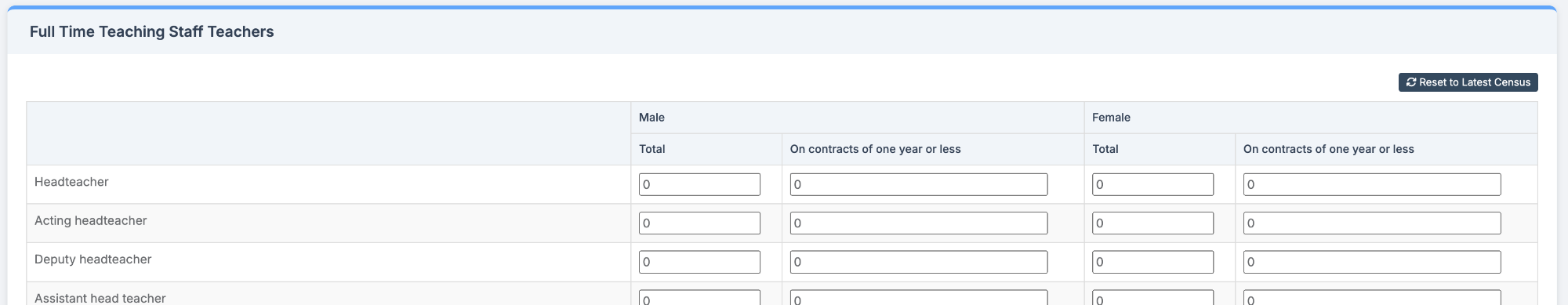
Task: Click the refresh icon in Reset button
Action: [1411, 82]
